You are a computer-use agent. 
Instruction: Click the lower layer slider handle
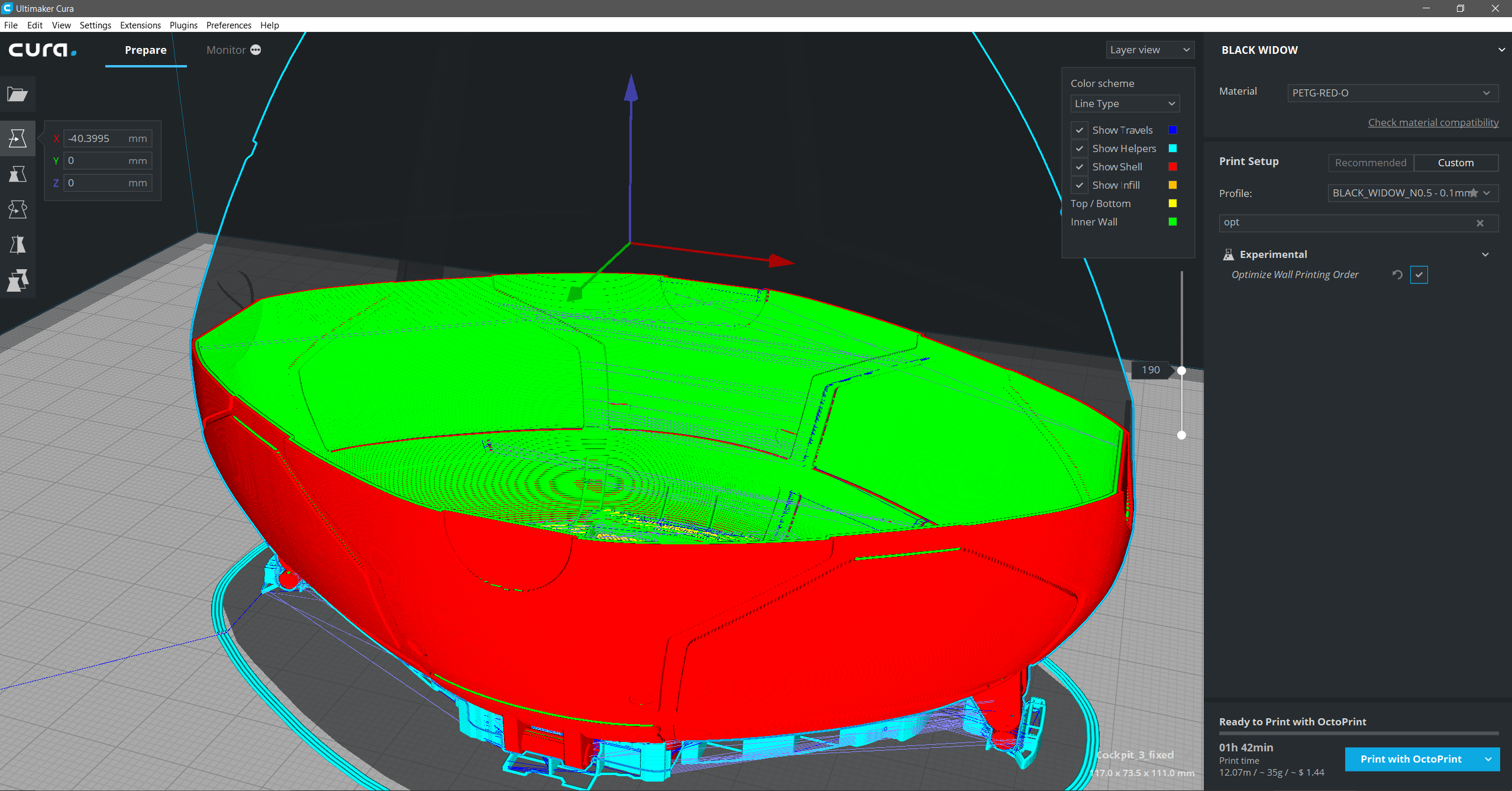[1181, 435]
